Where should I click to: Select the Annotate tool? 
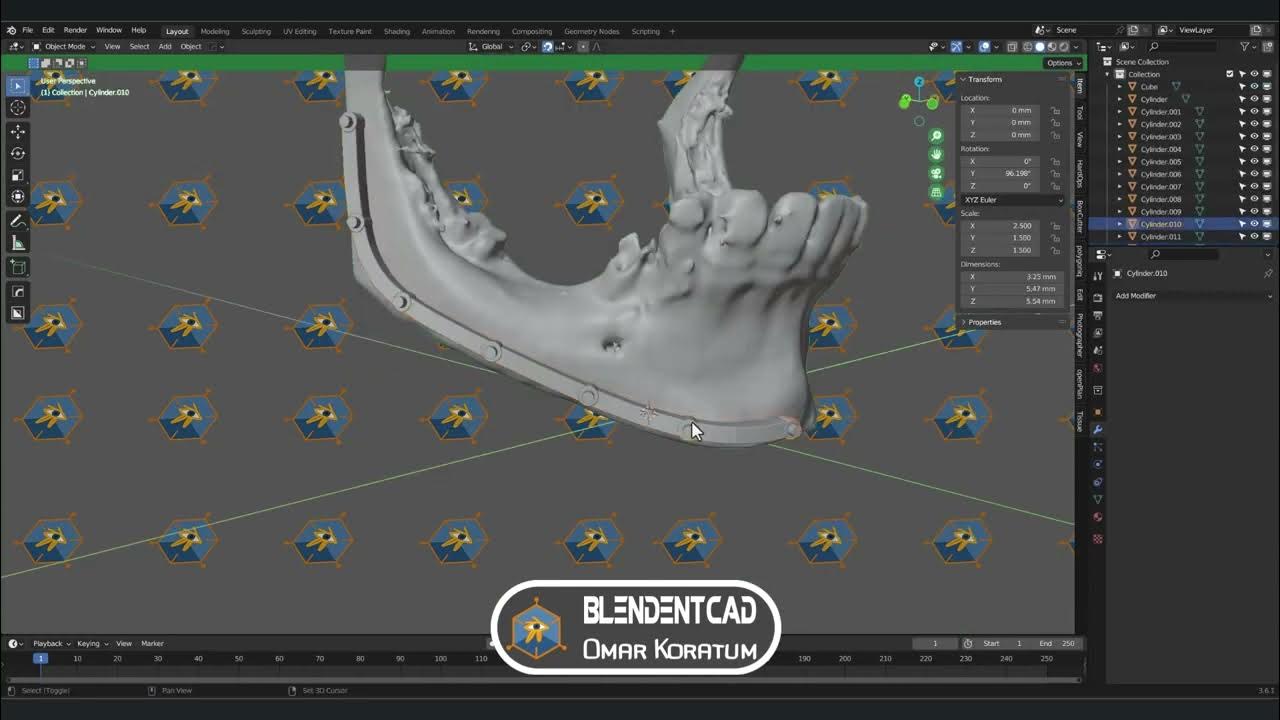18,221
